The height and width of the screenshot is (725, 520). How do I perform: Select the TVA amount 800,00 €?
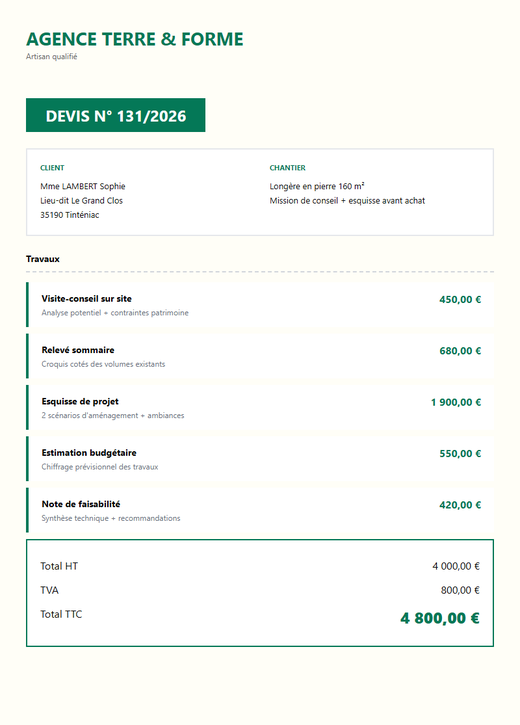[x=460, y=590]
